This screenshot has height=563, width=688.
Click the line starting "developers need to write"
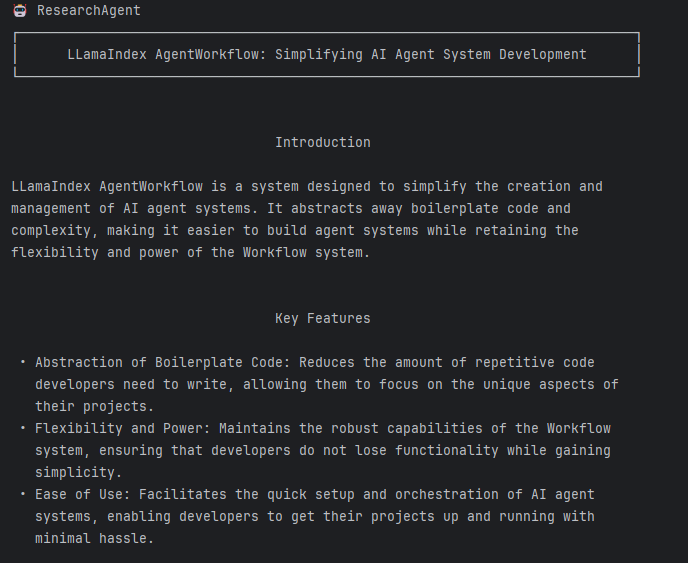(327, 384)
